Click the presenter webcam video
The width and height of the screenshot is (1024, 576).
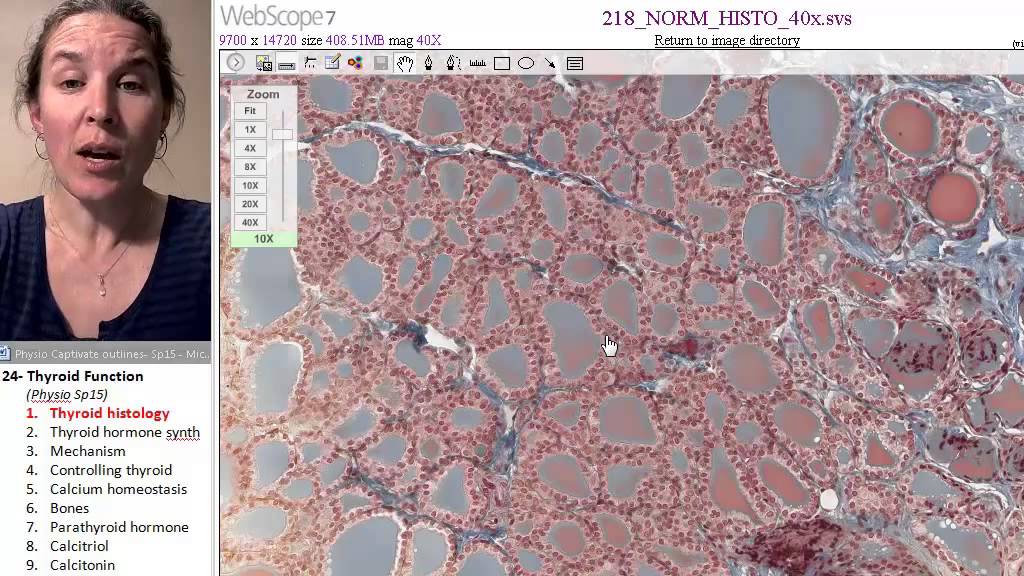tap(105, 170)
